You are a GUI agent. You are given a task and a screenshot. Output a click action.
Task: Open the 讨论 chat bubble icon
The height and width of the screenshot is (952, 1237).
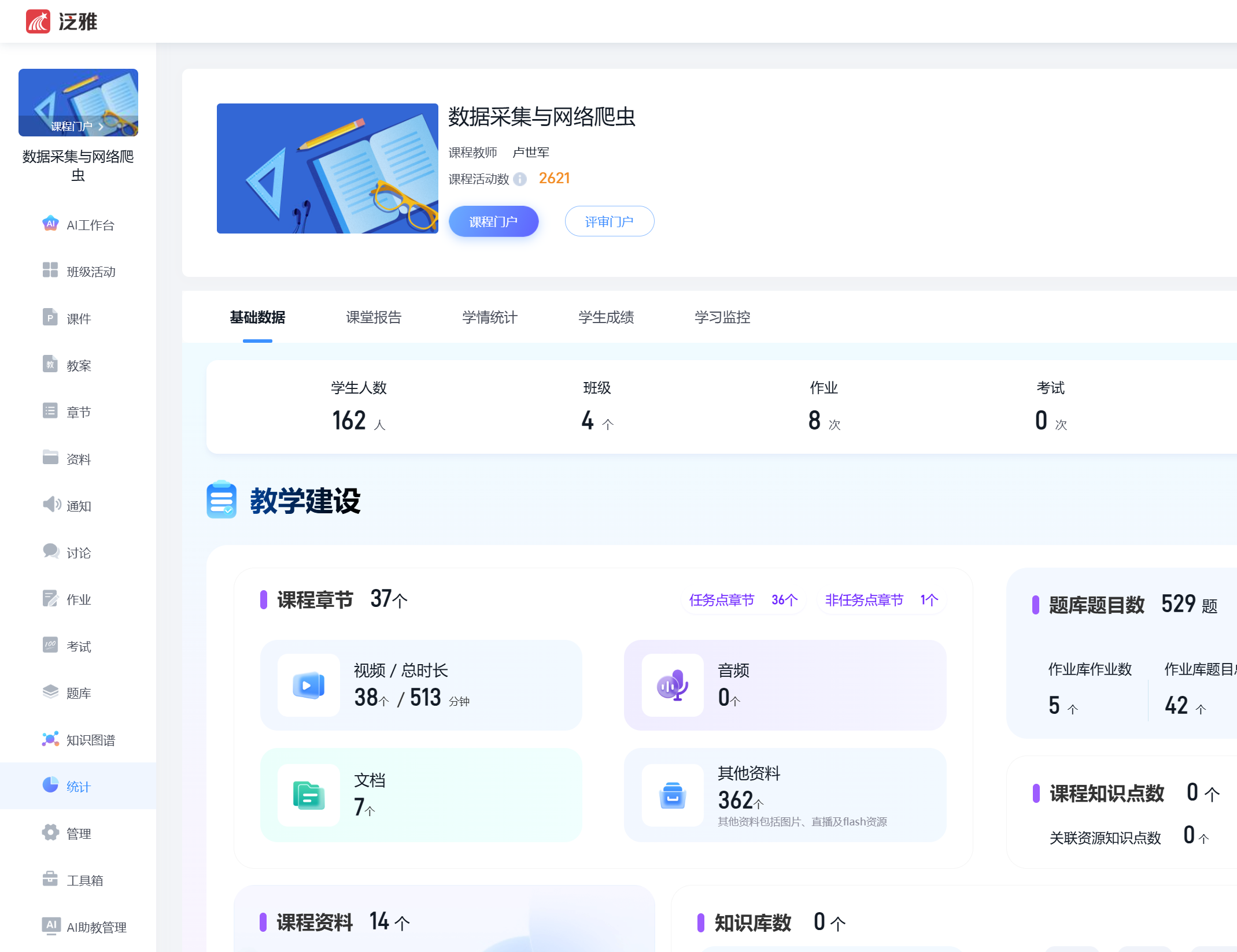[x=51, y=551]
